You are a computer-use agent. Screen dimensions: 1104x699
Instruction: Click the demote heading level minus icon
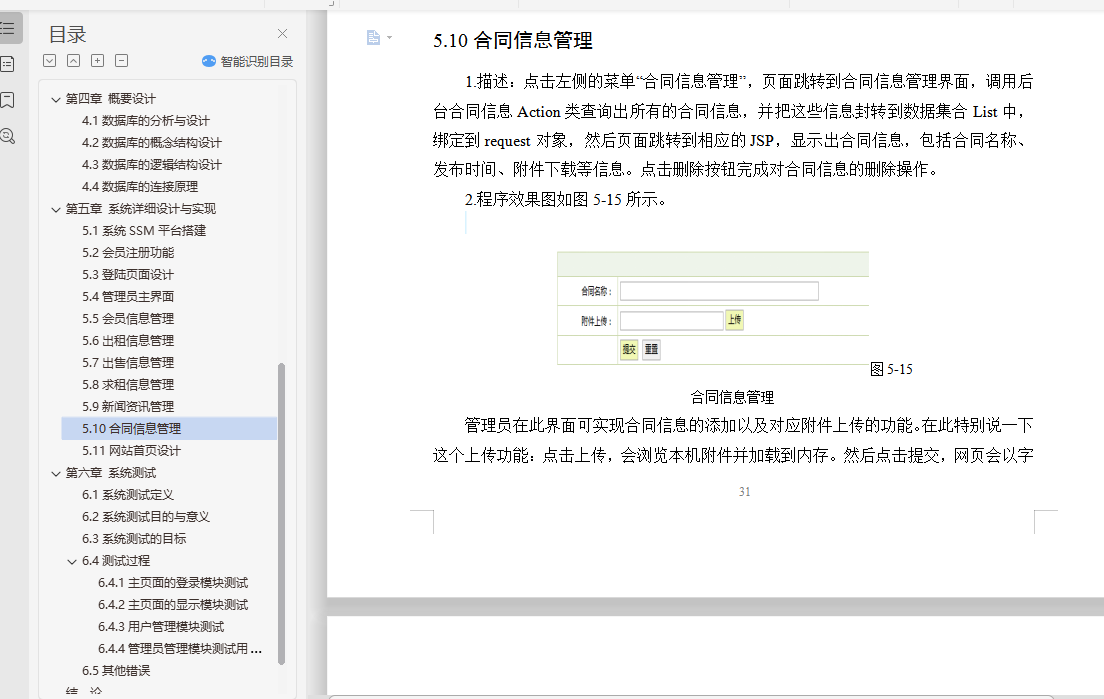pos(121,61)
